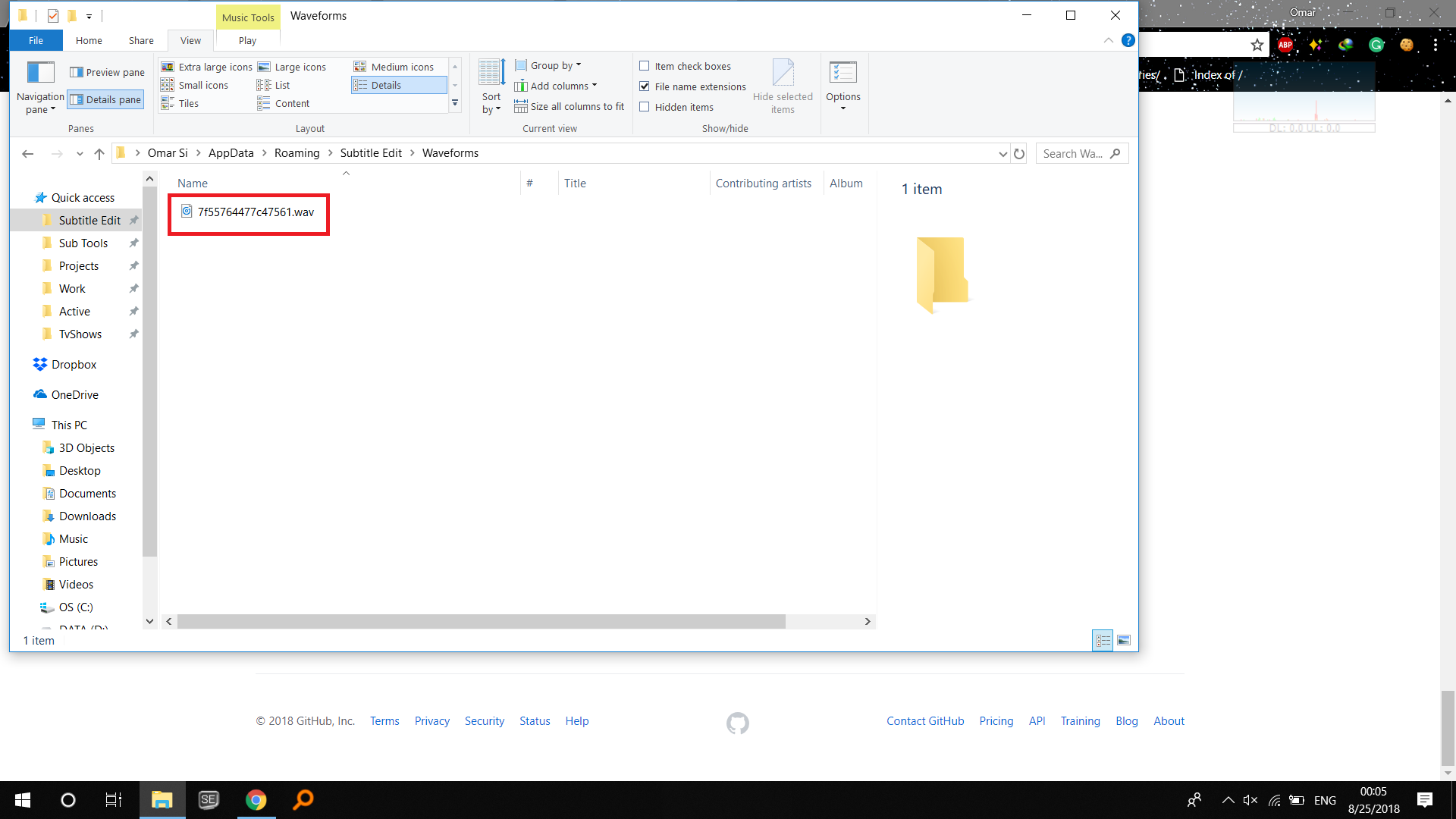The image size is (1456, 819).
Task: Uncheck File name extensions checkbox
Action: tap(645, 86)
